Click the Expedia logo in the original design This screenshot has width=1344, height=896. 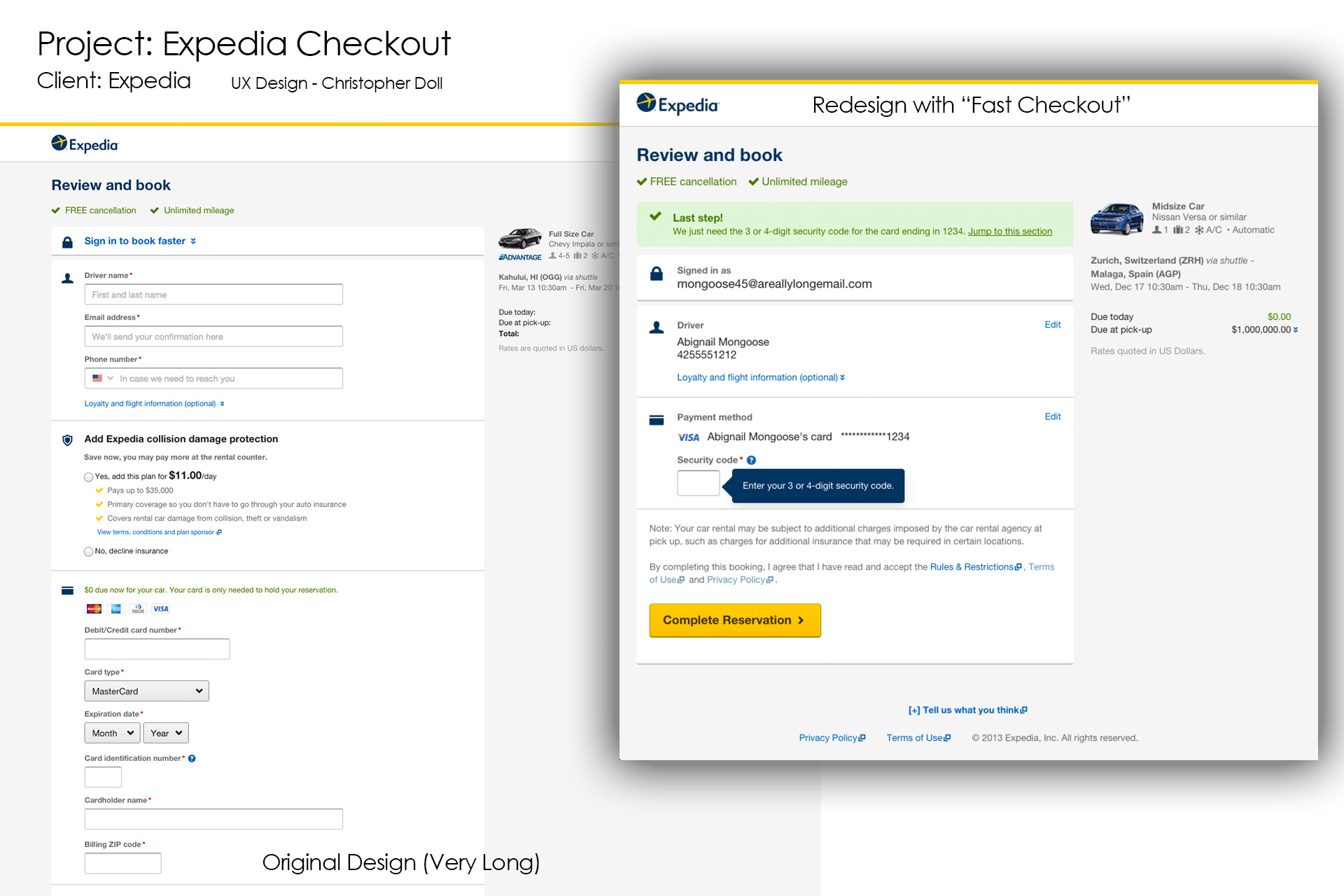click(x=85, y=144)
